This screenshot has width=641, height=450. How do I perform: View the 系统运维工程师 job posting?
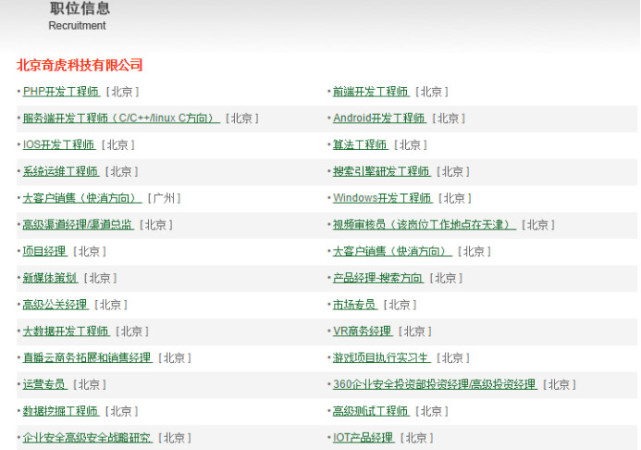[61, 171]
